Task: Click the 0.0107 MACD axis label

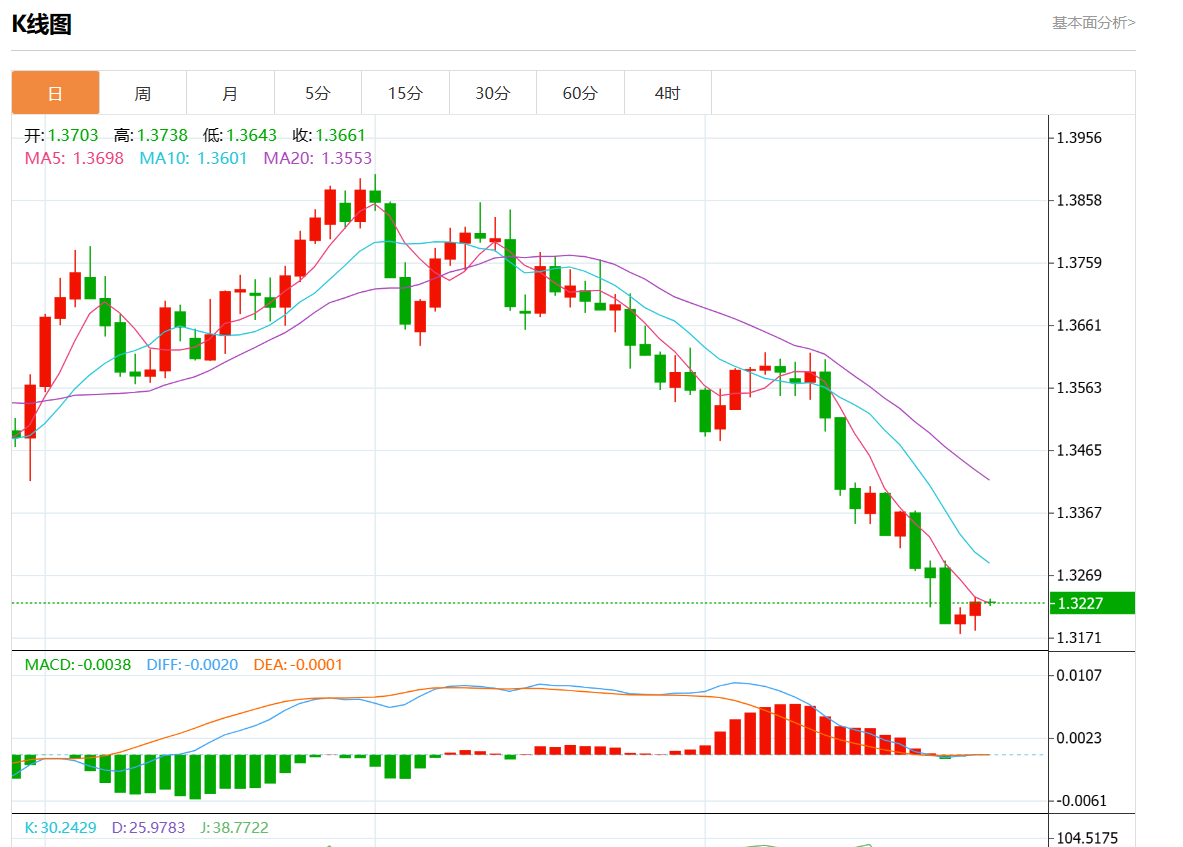Action: click(x=1079, y=675)
